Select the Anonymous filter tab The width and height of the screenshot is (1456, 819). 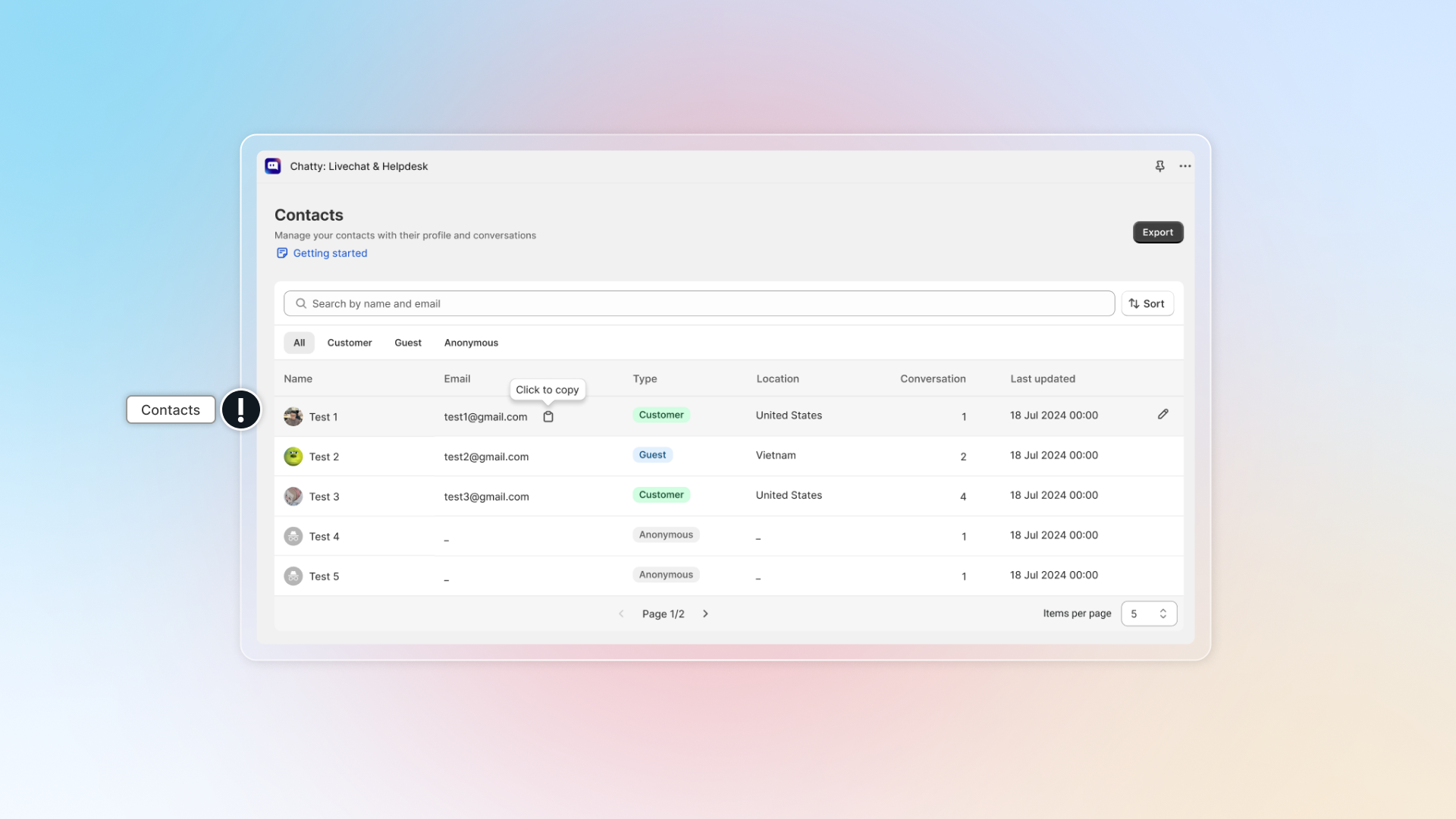click(471, 343)
